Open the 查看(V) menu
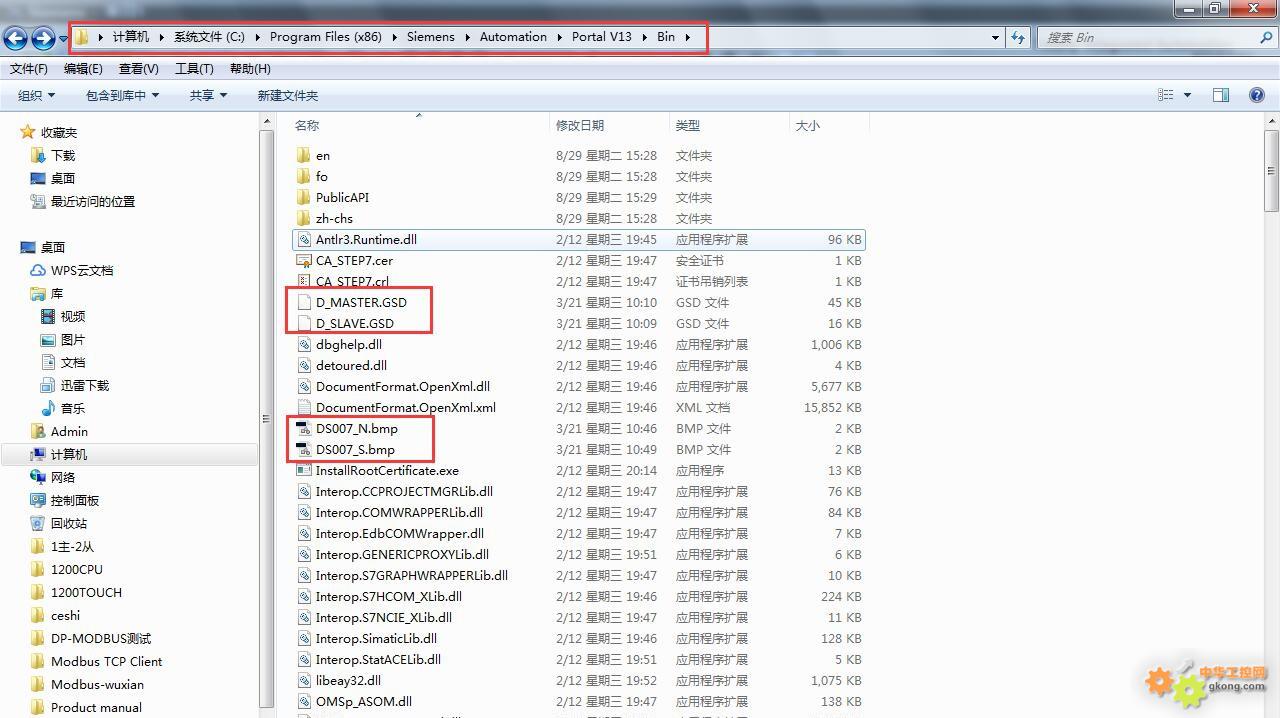Screen dimensions: 1280x718 pyautogui.click(x=138, y=69)
